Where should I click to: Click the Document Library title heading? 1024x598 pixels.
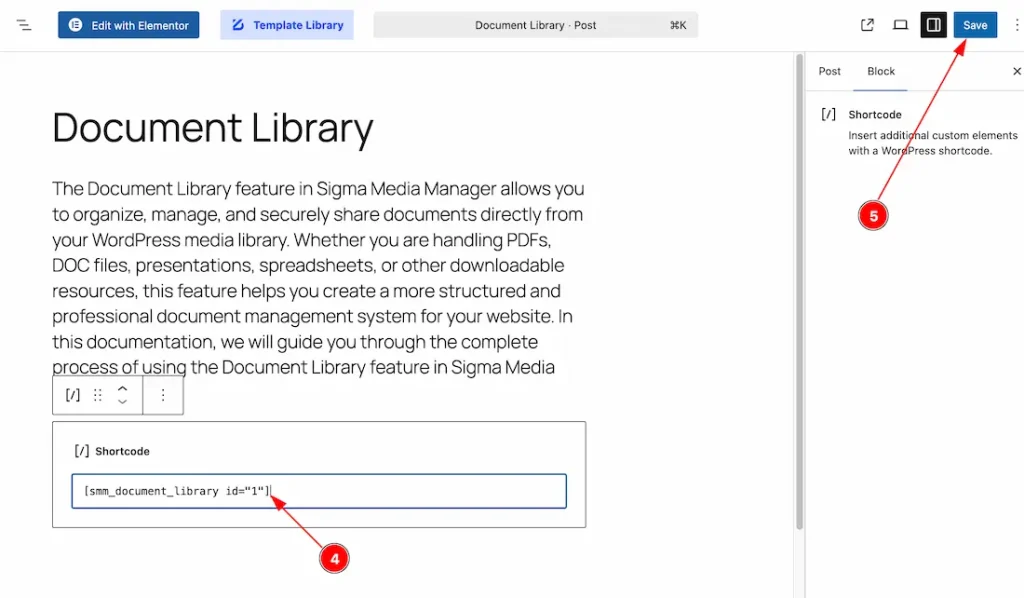pos(213,127)
